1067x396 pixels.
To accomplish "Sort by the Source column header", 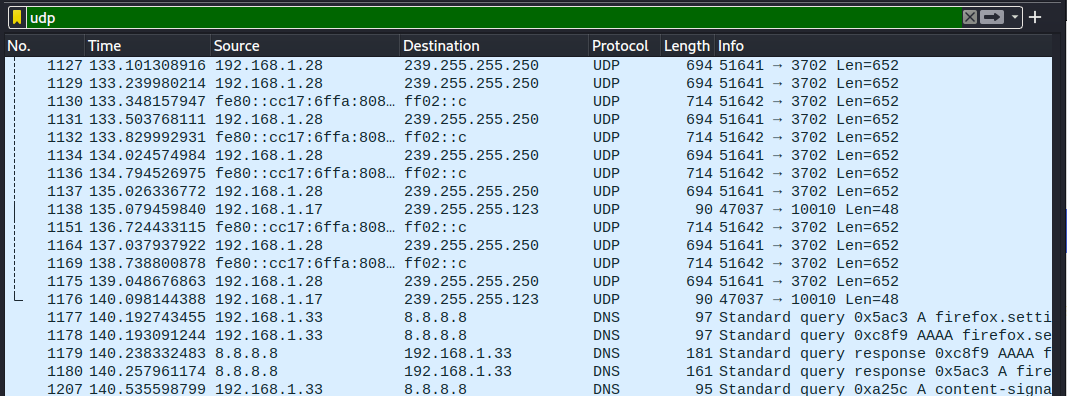I will pyautogui.click(x=305, y=46).
